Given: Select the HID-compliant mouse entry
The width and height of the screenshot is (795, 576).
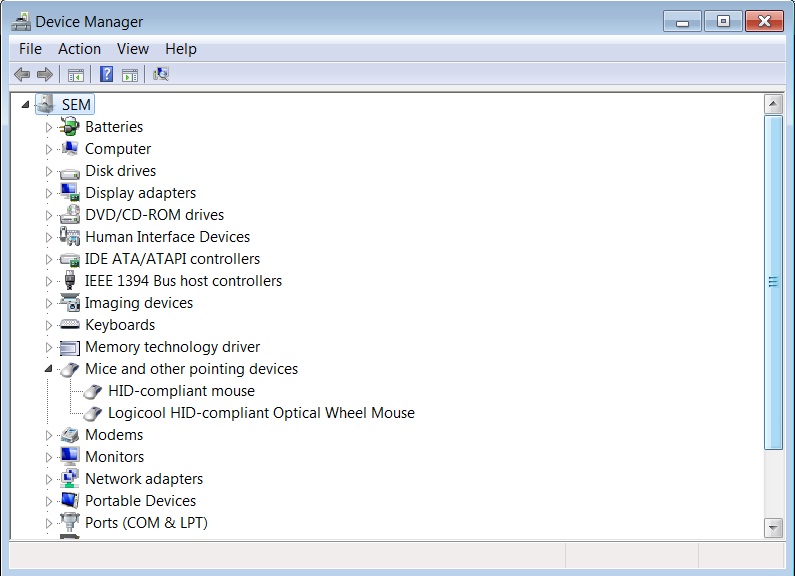Looking at the screenshot, I should point(182,391).
